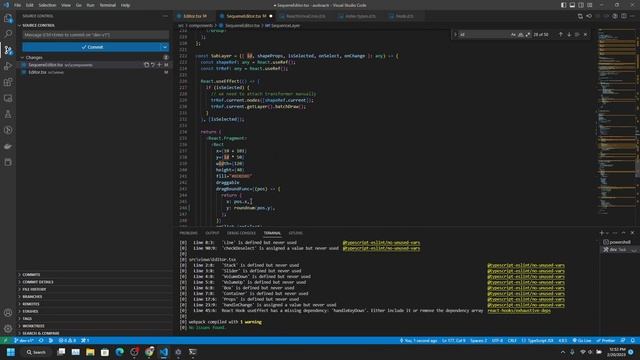Toggle Match Whole Word in find widget
The image size is (640, 360).
pos(520,35)
